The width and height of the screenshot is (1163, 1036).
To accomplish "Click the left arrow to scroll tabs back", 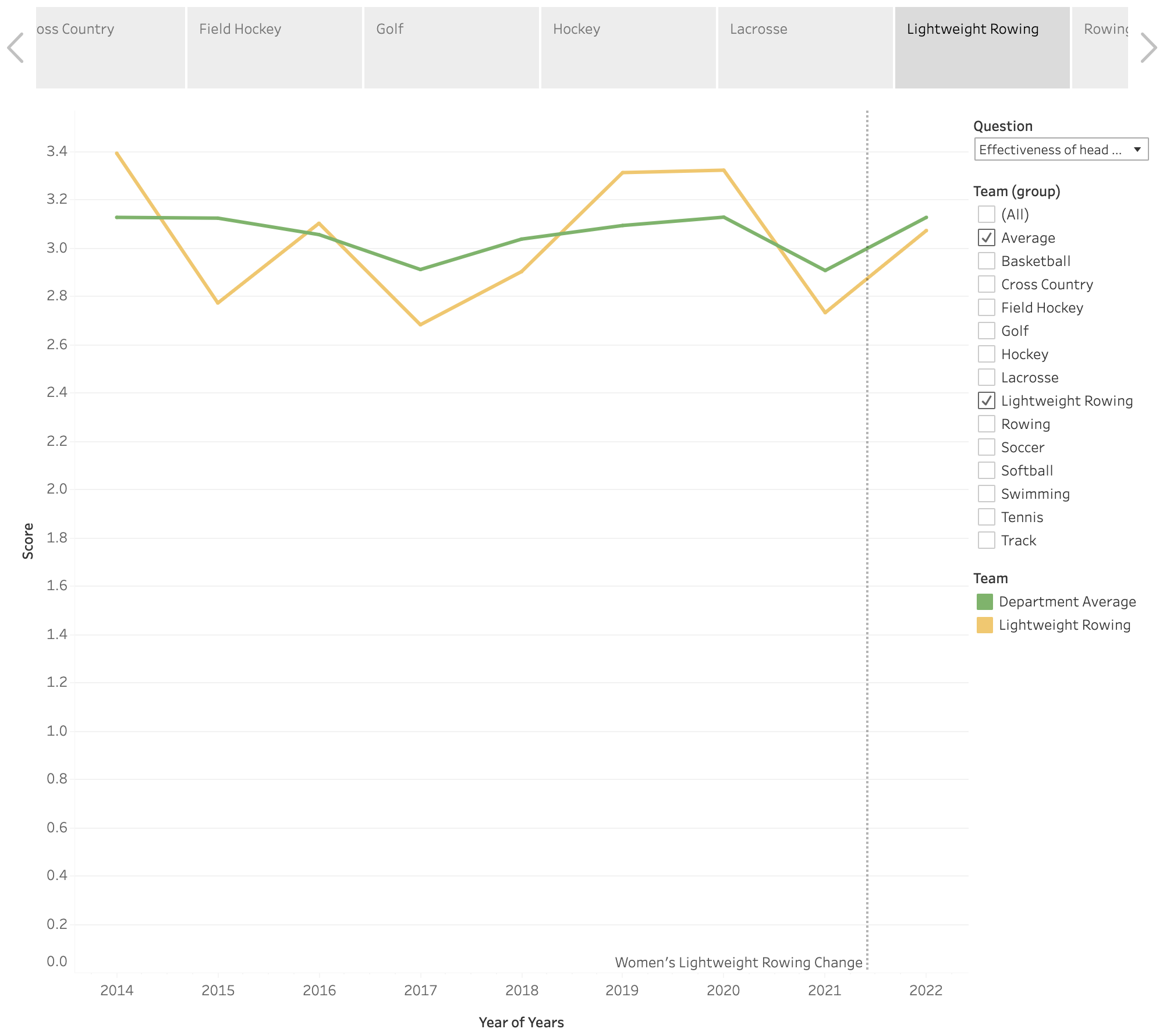I will [16, 48].
